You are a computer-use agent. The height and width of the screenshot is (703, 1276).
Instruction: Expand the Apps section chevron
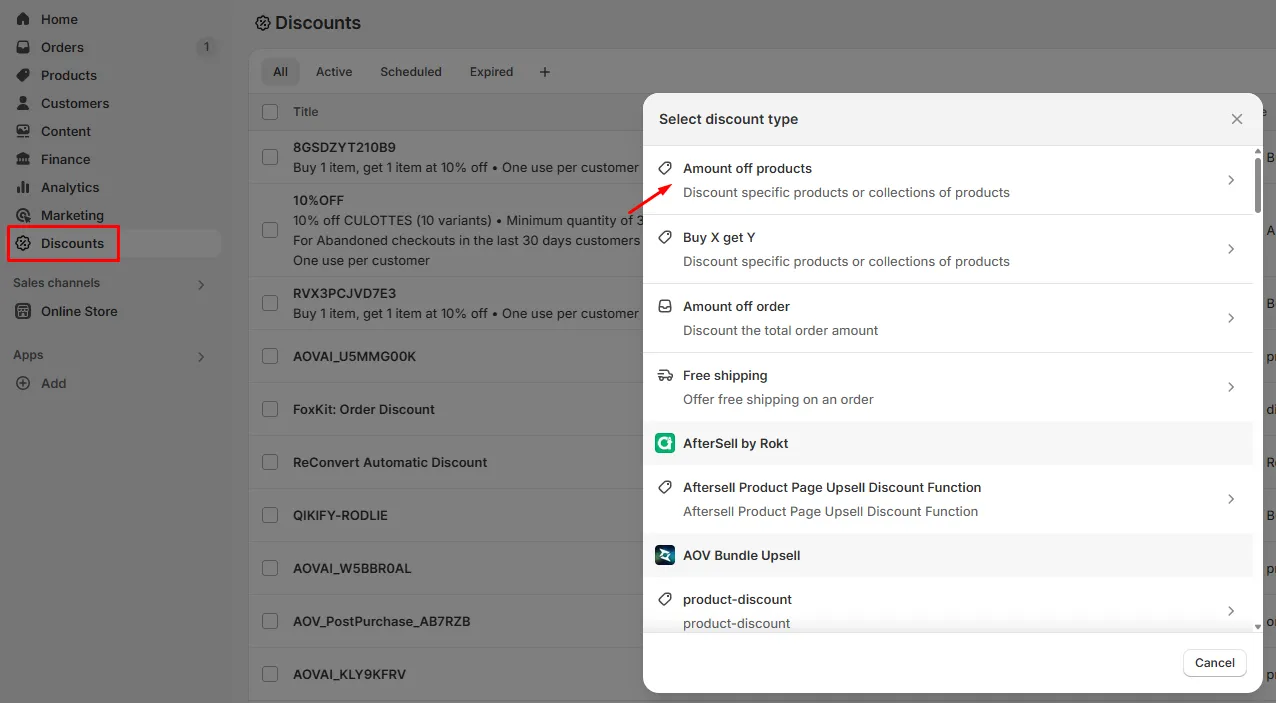click(201, 356)
